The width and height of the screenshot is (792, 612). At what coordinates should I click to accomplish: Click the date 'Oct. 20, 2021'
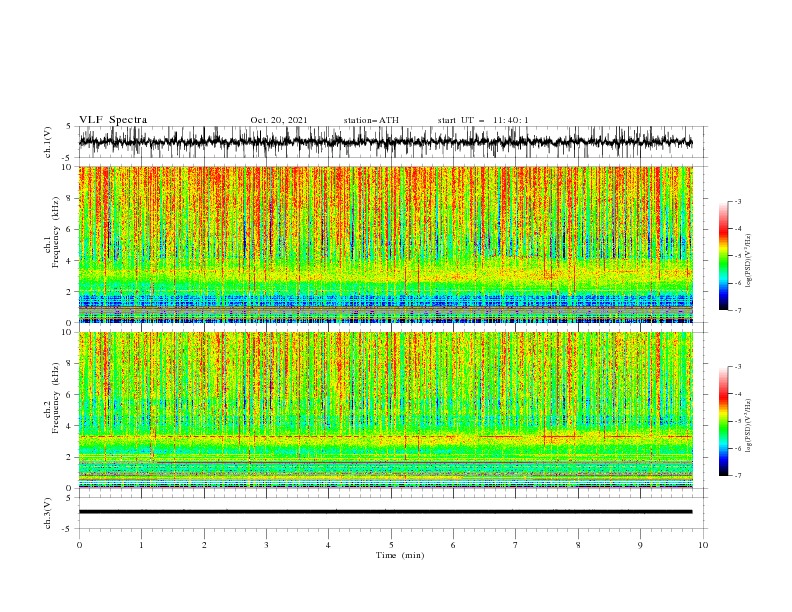click(279, 120)
